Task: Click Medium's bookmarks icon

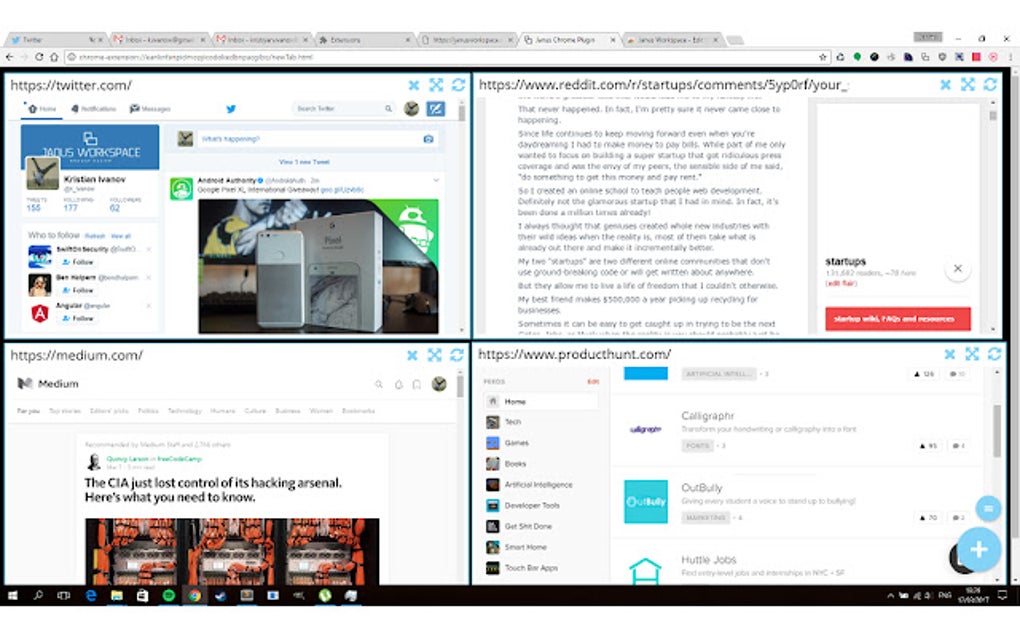Action: point(416,384)
